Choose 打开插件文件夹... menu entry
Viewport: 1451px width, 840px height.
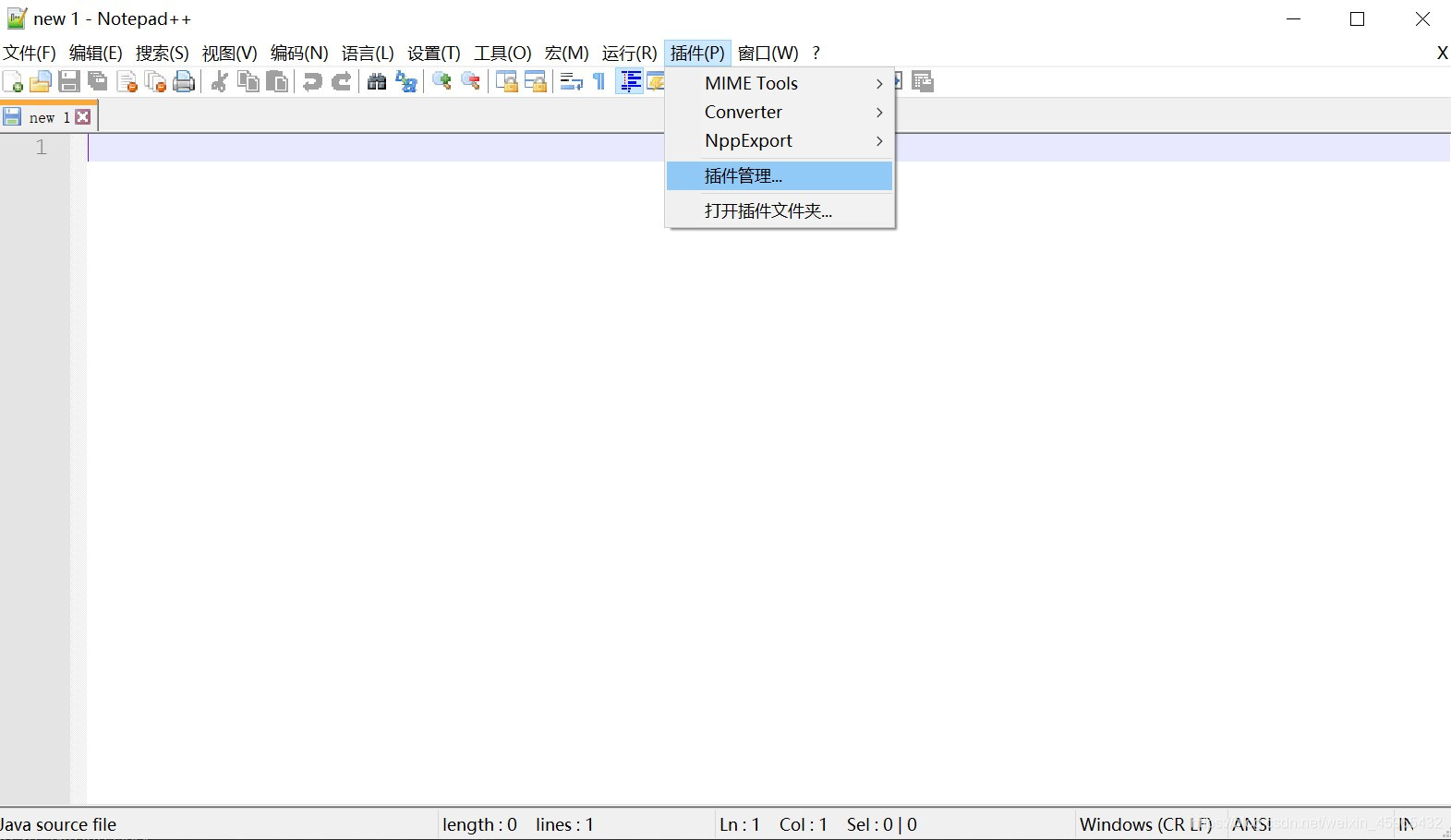(780, 210)
